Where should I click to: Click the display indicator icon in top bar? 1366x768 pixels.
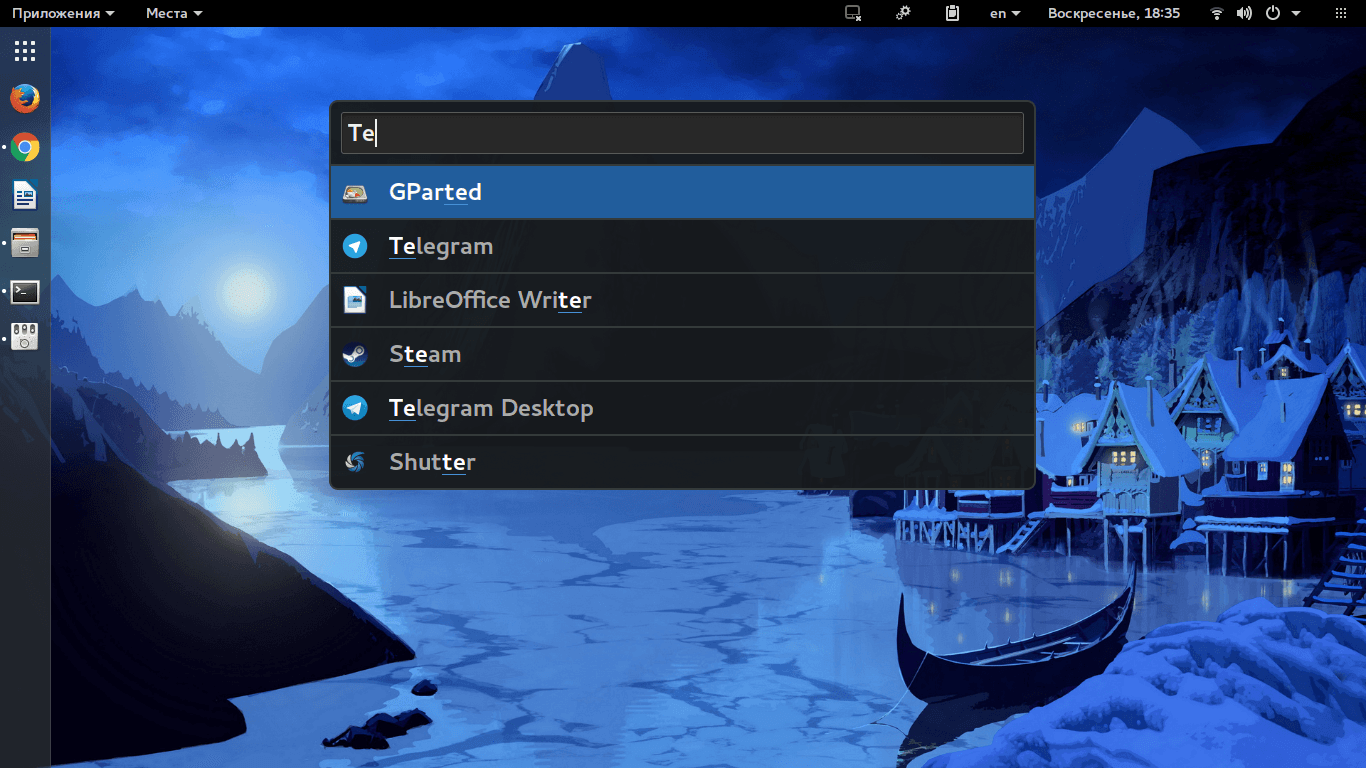click(853, 13)
